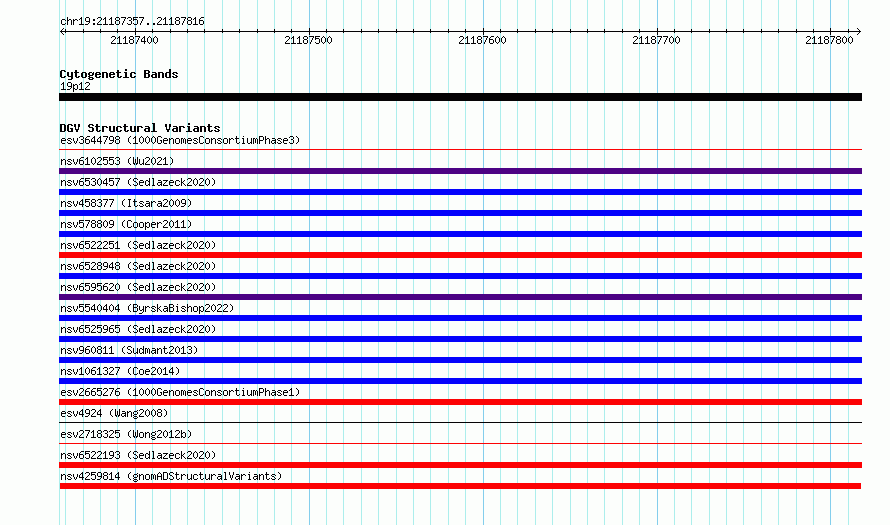Screen dimensions: 890x525
Task: Click the DGV Structural Variants track title
Action: click(x=140, y=128)
